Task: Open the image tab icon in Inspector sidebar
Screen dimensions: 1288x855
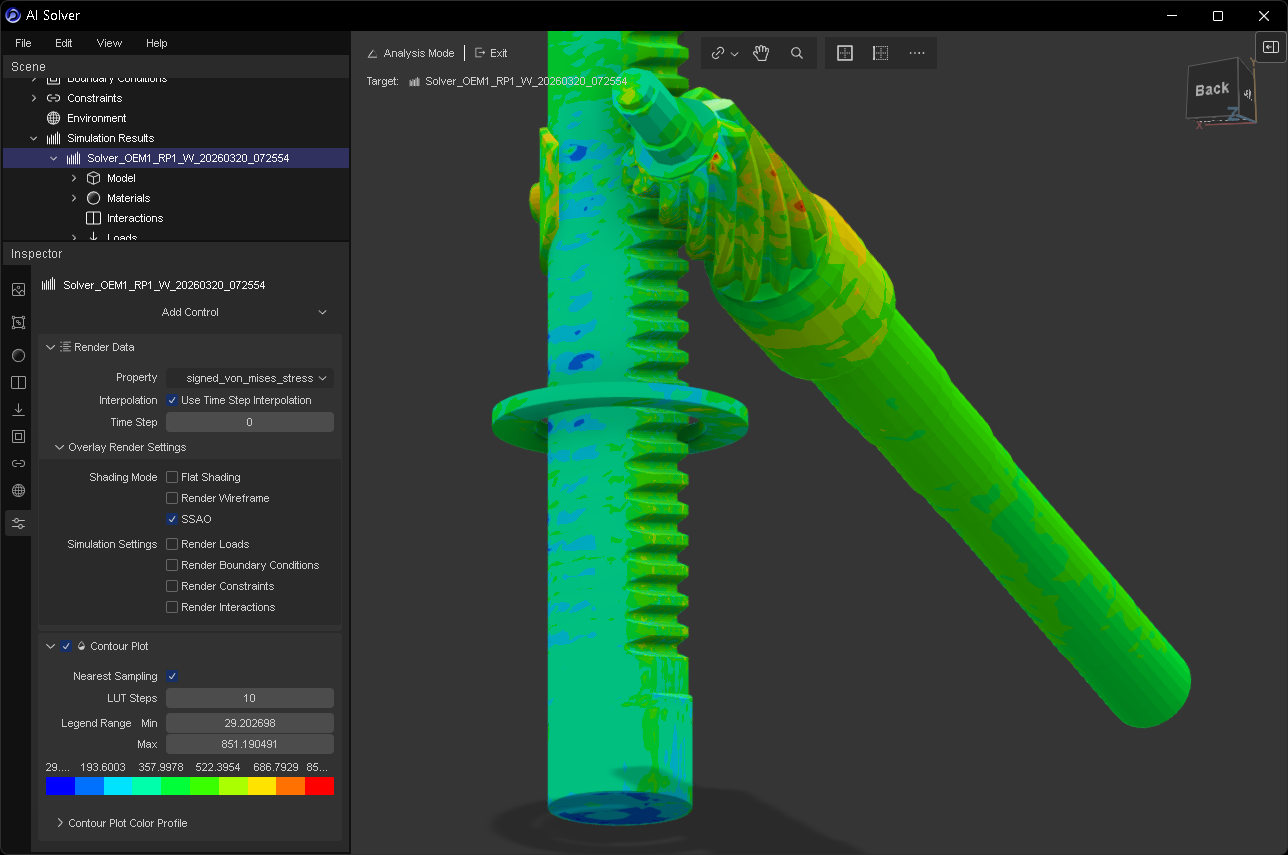Action: [18, 290]
